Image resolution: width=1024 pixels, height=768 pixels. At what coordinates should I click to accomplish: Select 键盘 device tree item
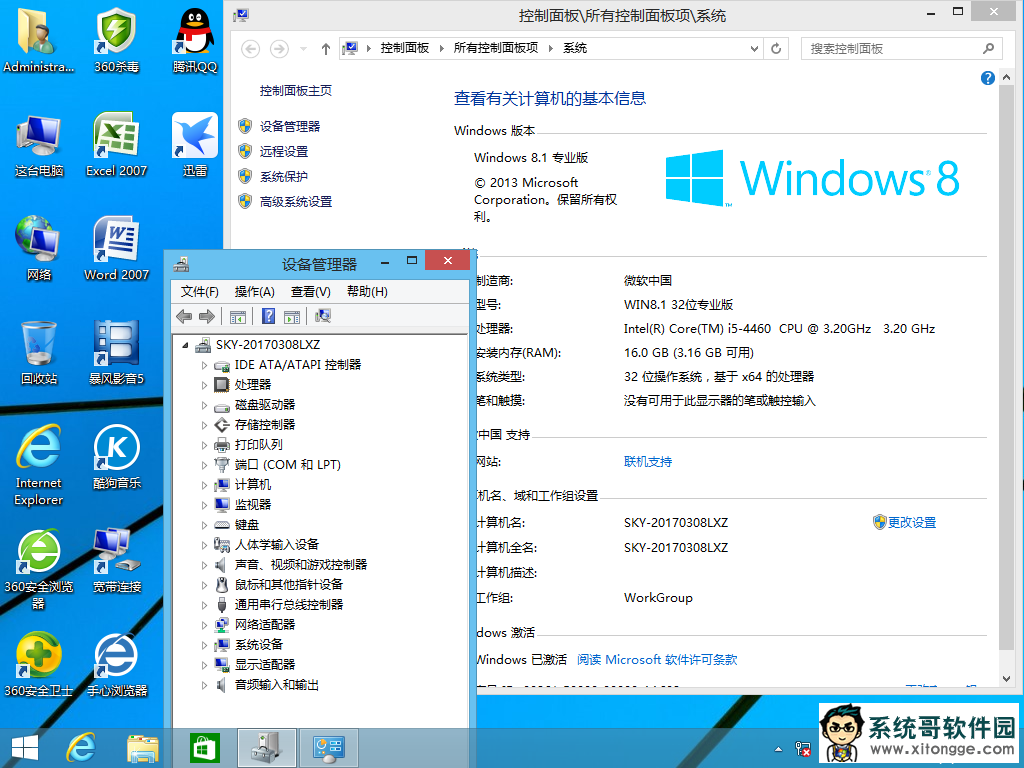coord(247,525)
